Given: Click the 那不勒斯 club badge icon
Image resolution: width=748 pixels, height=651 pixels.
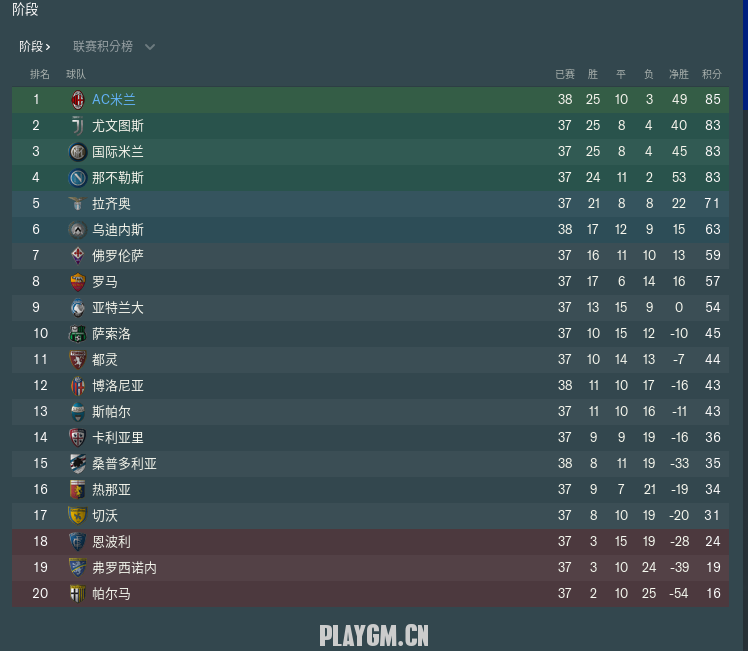Looking at the screenshot, I should tap(77, 178).
